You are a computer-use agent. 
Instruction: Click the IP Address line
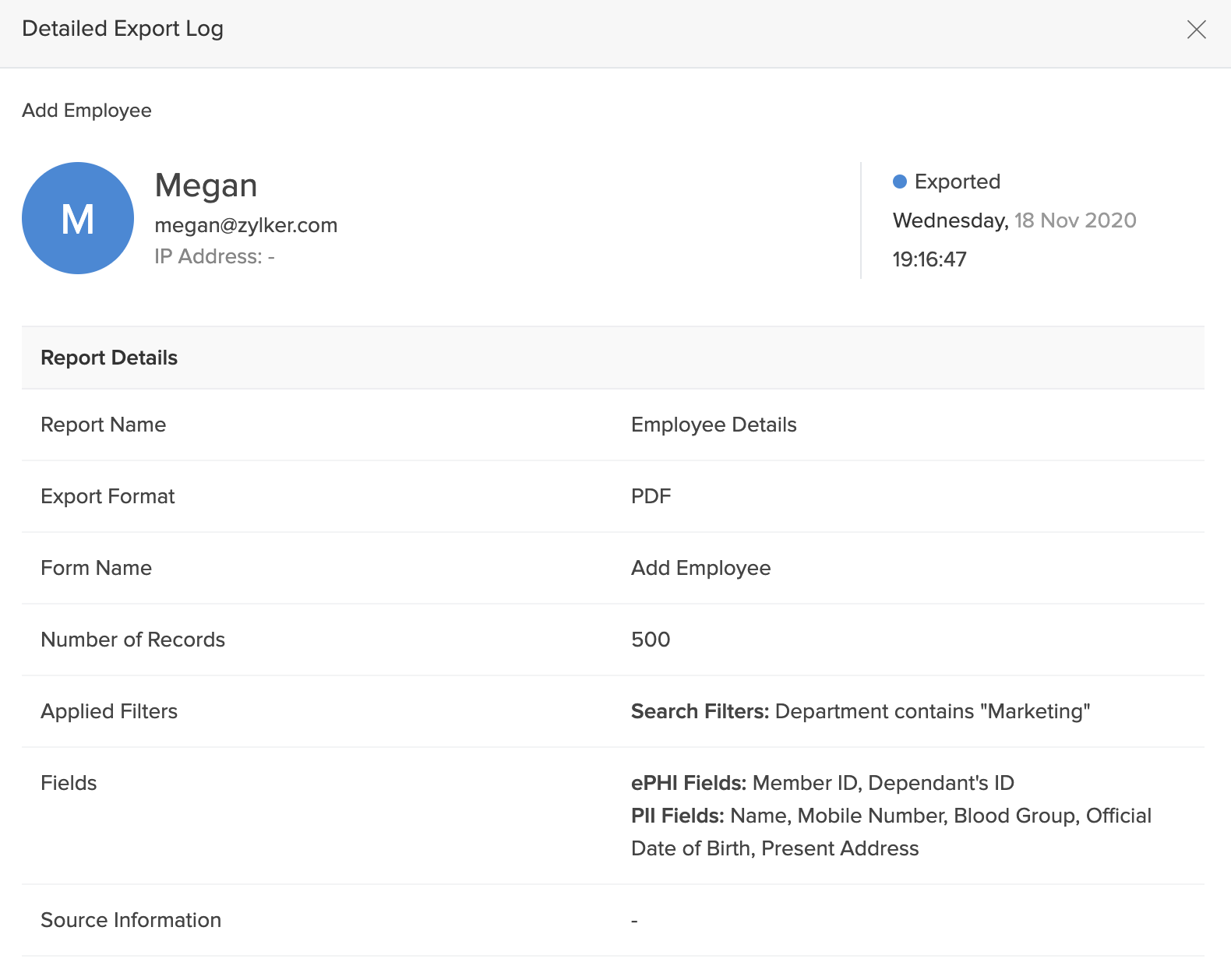pyautogui.click(x=214, y=256)
